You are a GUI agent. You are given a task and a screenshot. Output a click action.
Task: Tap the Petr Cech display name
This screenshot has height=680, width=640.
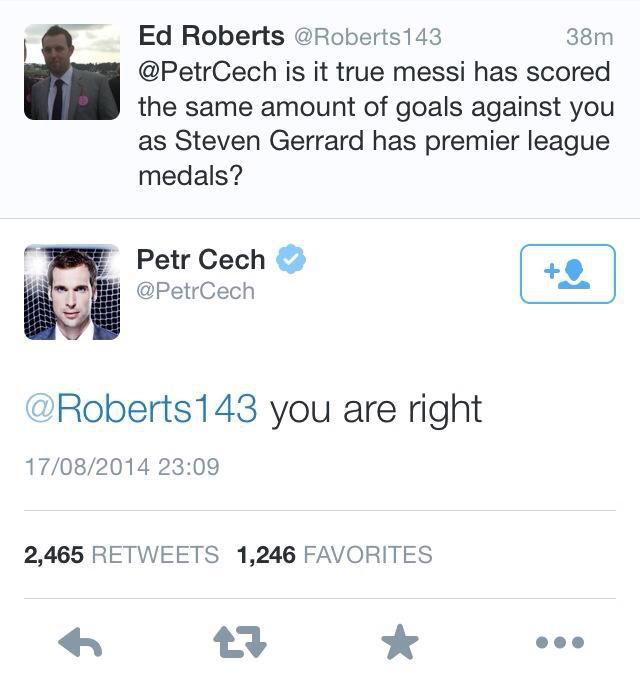[x=200, y=260]
